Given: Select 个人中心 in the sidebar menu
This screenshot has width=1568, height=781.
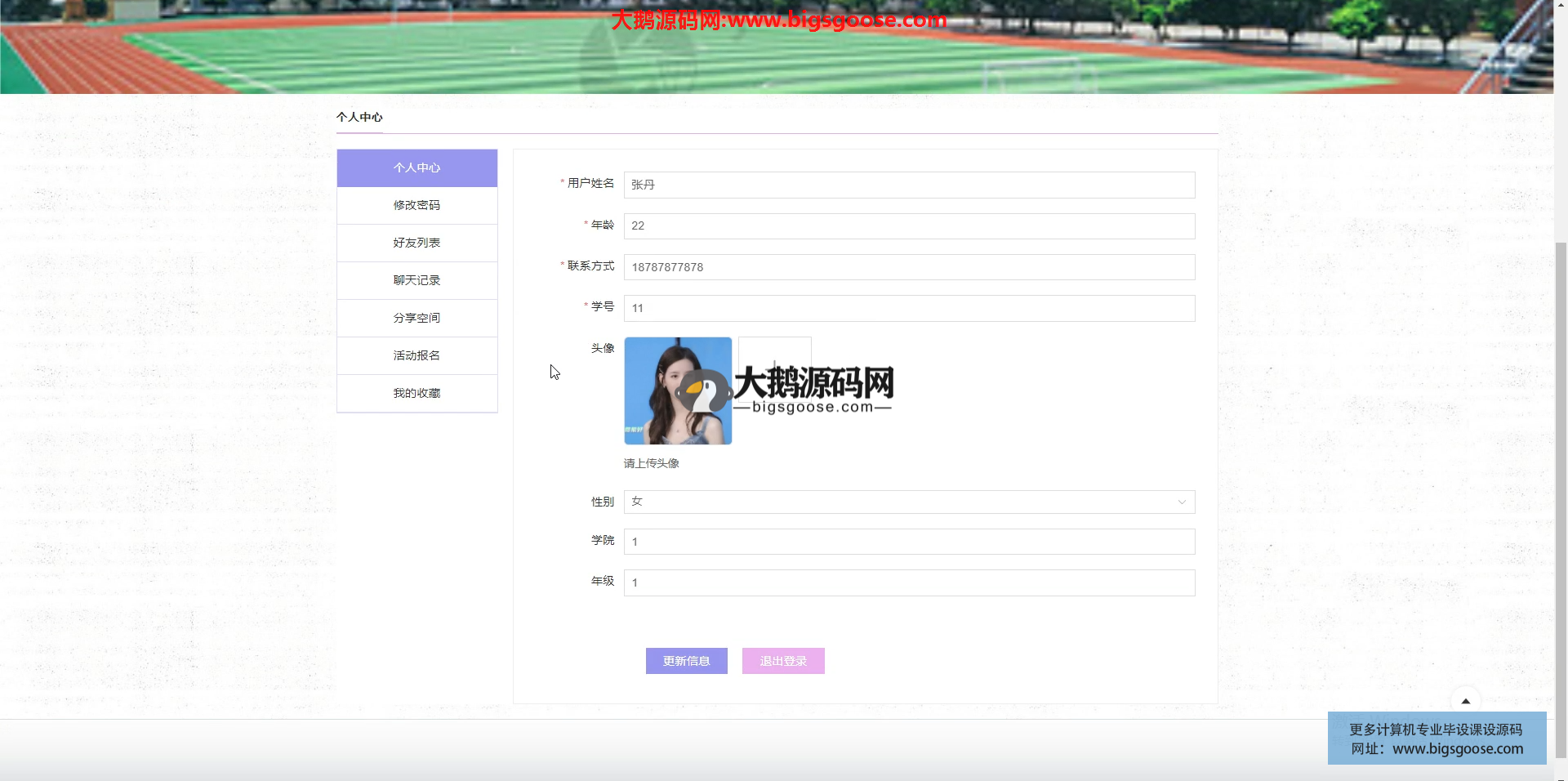Looking at the screenshot, I should (x=416, y=168).
